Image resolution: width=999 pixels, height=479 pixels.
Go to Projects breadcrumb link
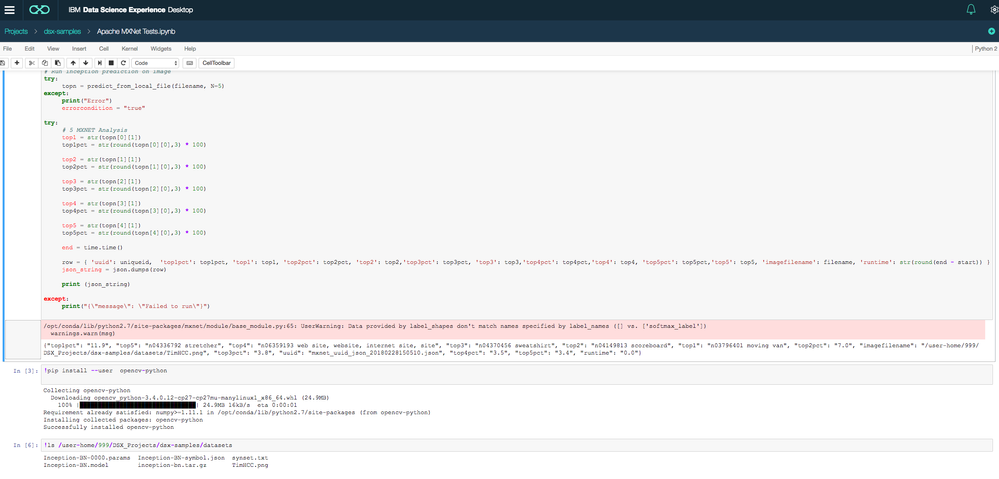(17, 31)
